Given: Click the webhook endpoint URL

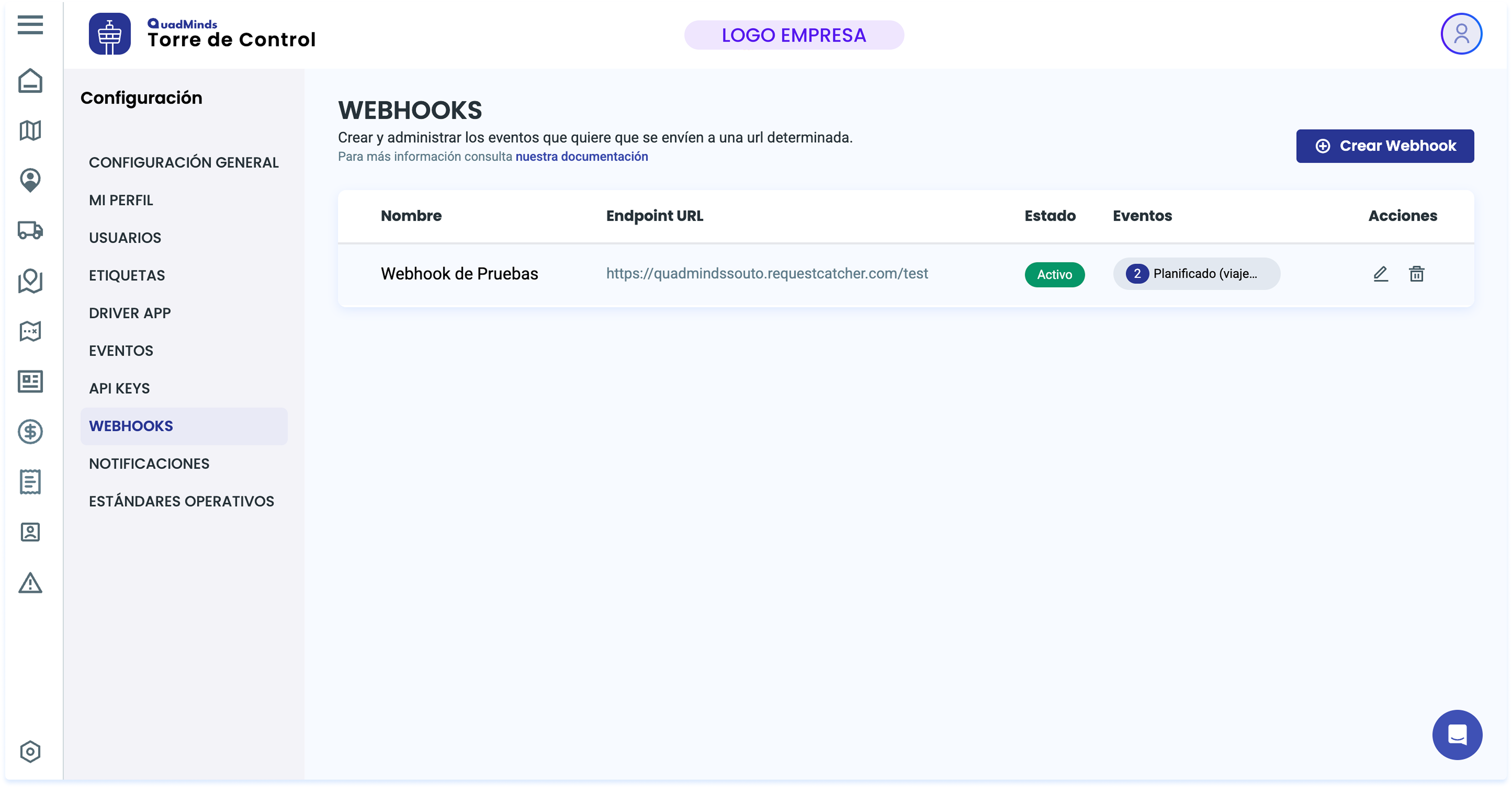Looking at the screenshot, I should click(766, 274).
